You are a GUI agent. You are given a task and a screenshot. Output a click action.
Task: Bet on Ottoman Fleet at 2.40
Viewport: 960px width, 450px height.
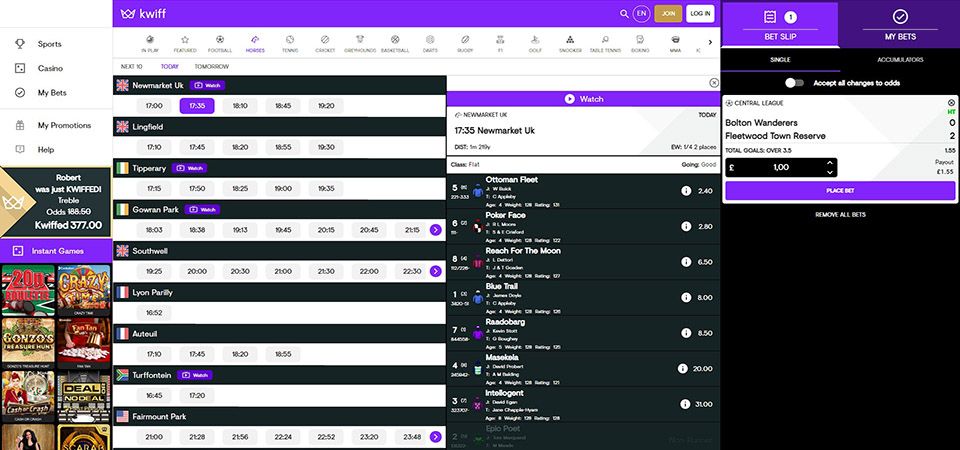coord(705,191)
